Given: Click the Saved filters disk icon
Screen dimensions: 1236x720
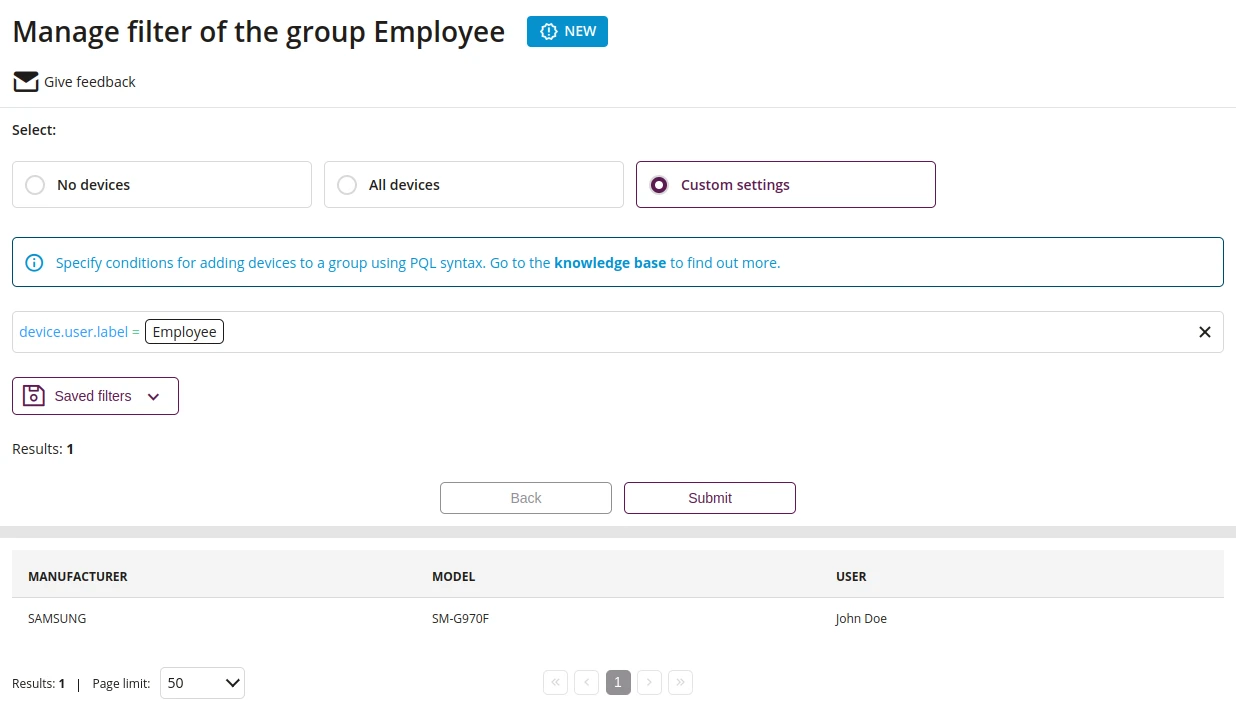Looking at the screenshot, I should point(34,396).
